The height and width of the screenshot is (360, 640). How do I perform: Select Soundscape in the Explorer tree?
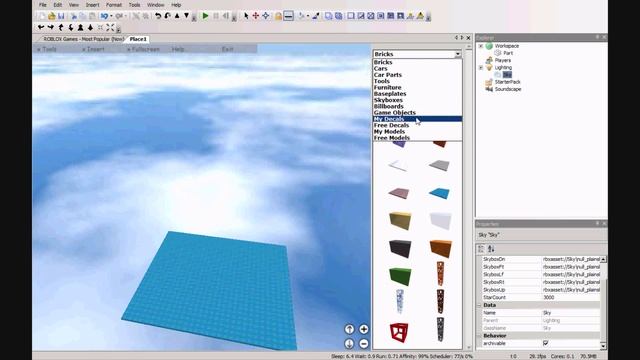tap(508, 89)
